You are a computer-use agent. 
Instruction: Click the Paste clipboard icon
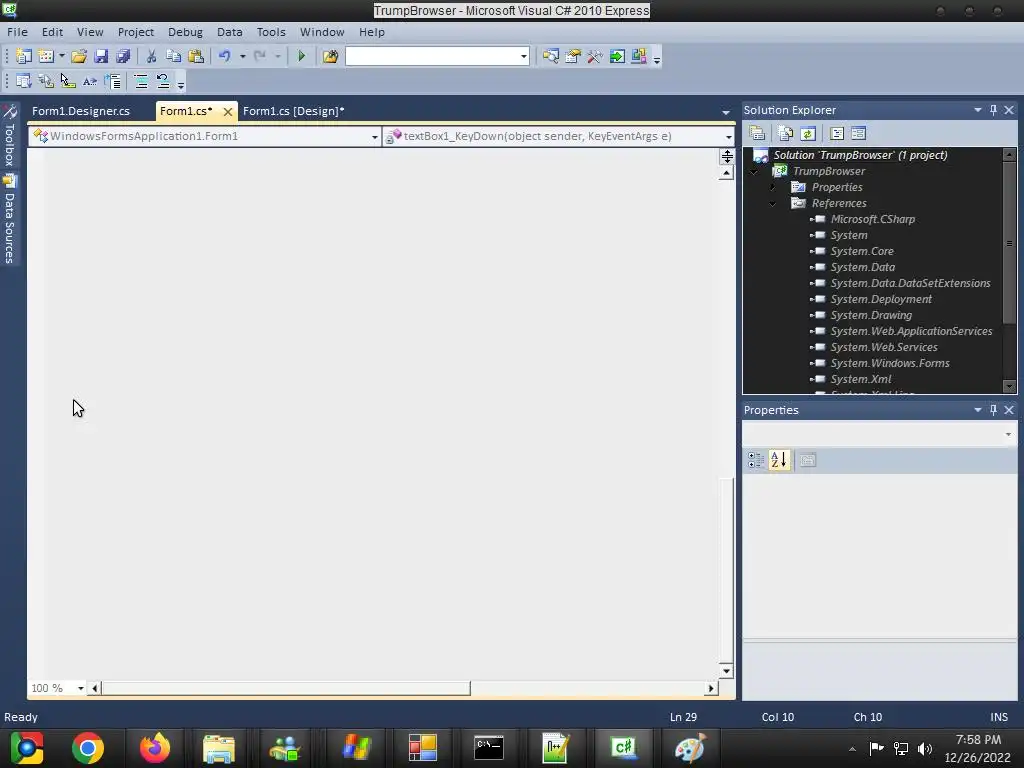pos(195,56)
